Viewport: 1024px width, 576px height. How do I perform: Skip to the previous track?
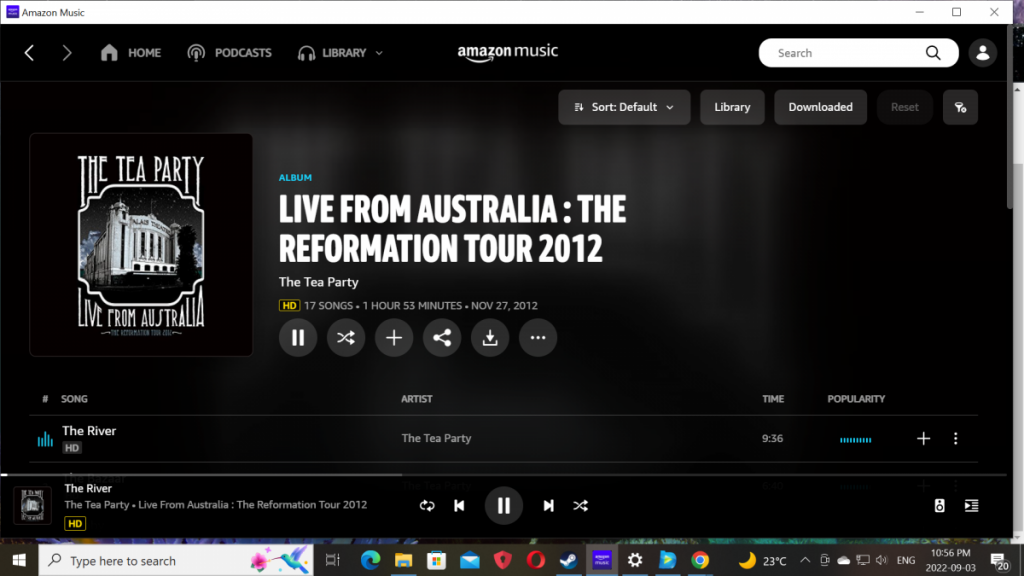(x=459, y=505)
